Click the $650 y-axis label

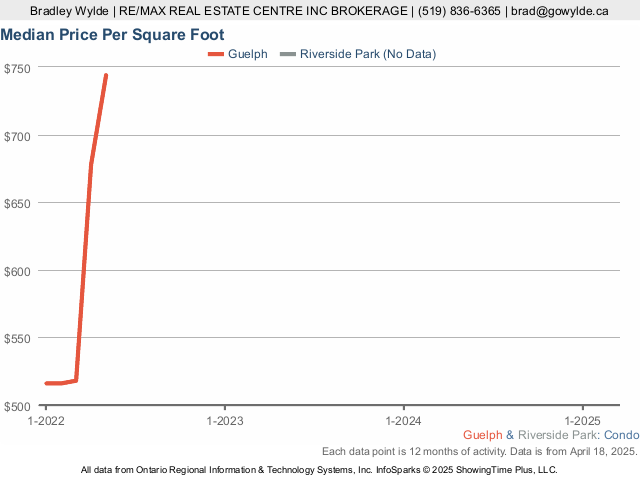[x=17, y=204]
